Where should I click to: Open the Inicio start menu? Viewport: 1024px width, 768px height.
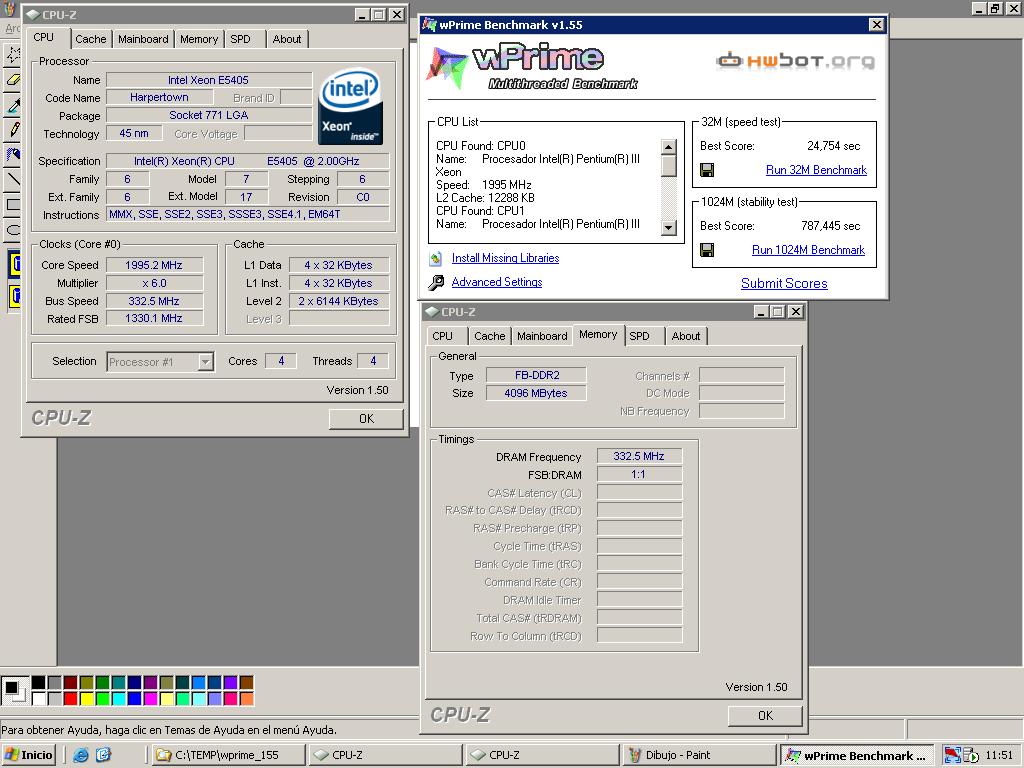(x=29, y=755)
